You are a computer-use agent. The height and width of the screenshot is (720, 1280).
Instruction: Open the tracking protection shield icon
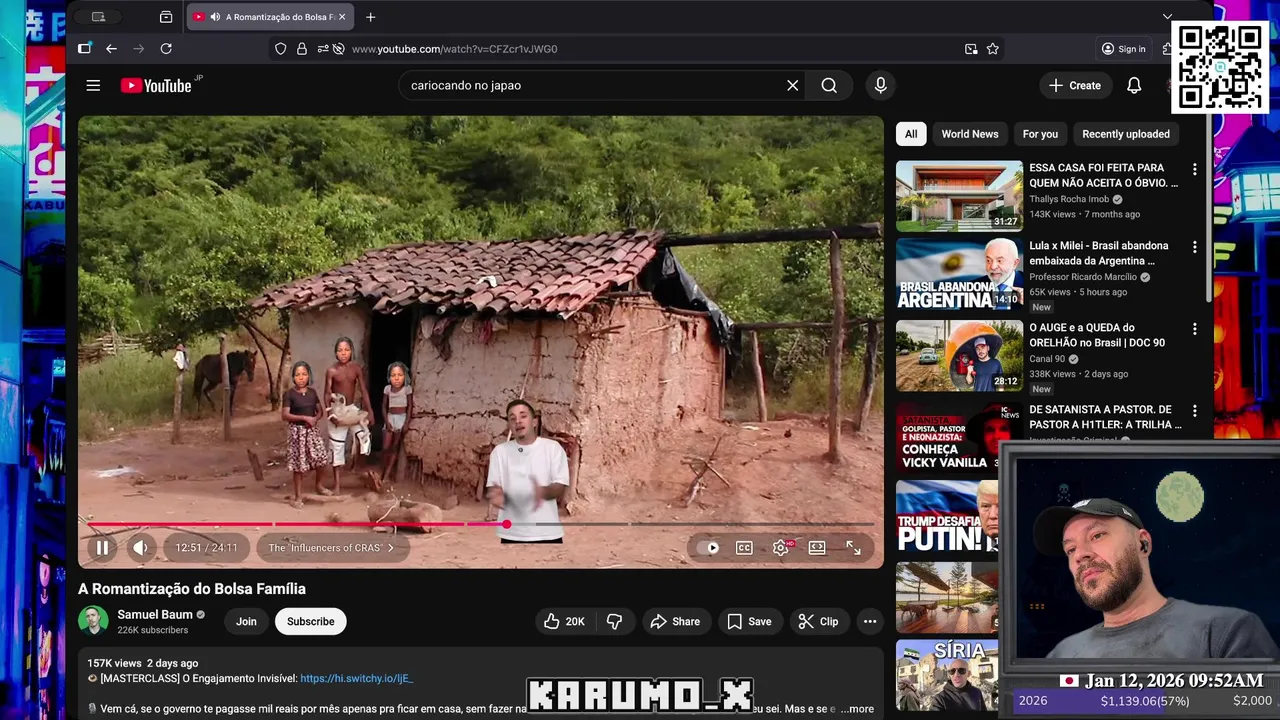pos(281,48)
